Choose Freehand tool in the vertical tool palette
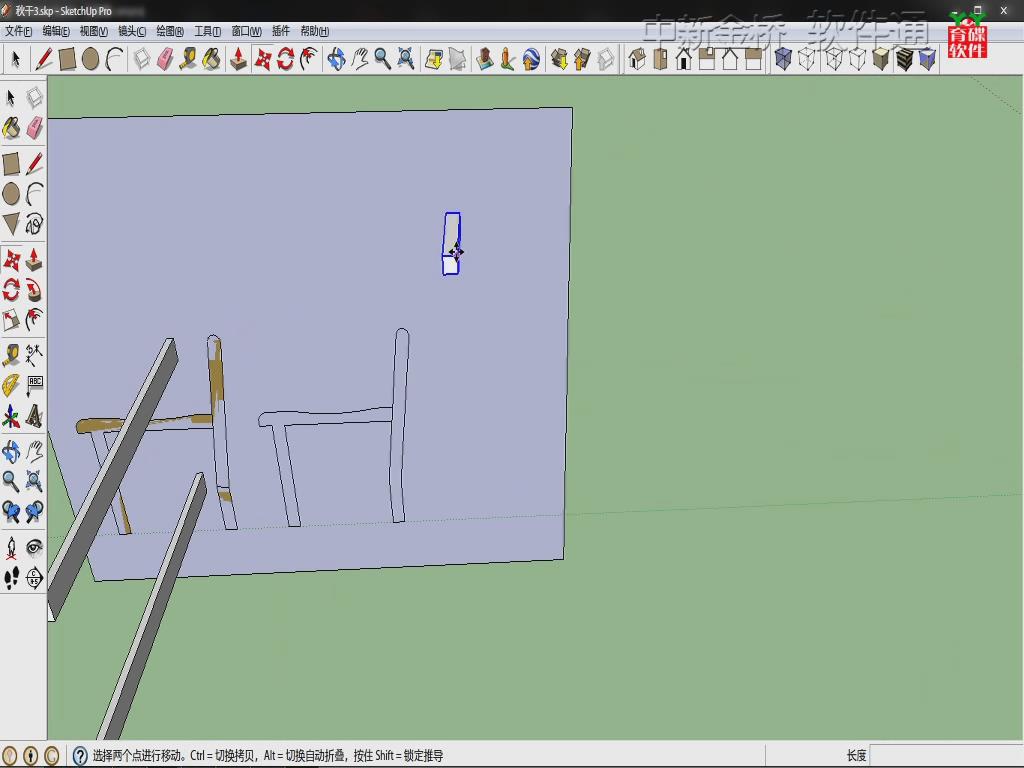Screen dimensions: 1024x768 click(34, 224)
